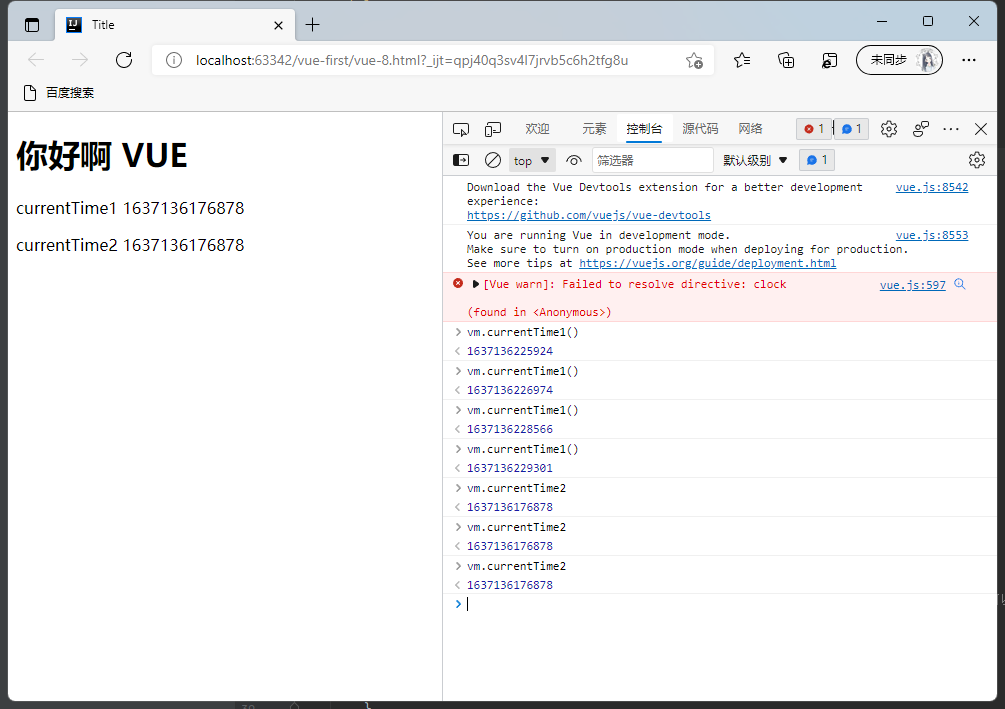Image resolution: width=1005 pixels, height=709 pixels.
Task: Toggle live expression eye icon
Action: tap(574, 160)
